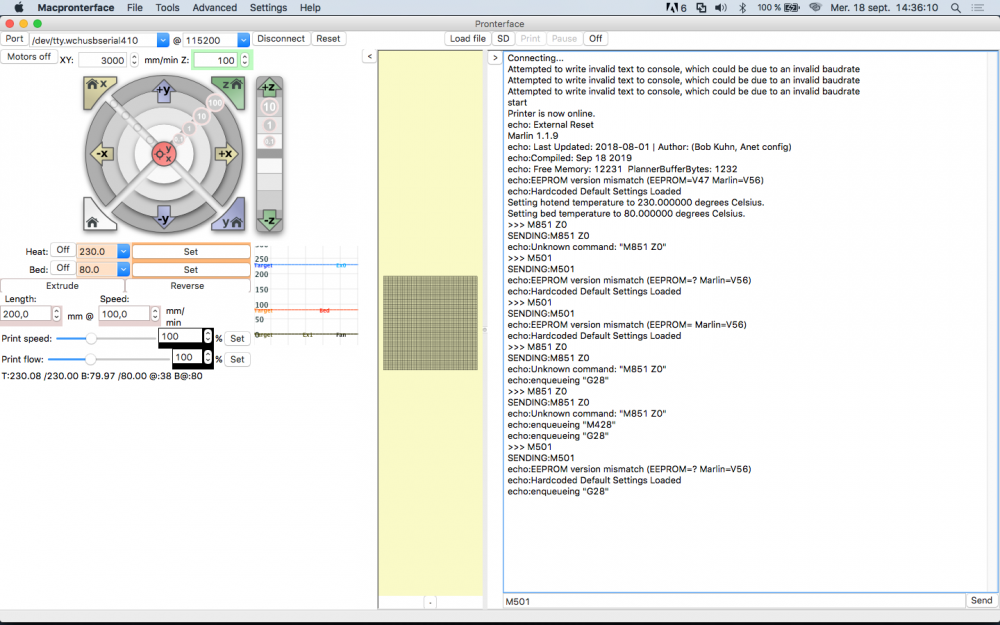Click the Extrude button
This screenshot has width=1000, height=625.
tap(62, 286)
